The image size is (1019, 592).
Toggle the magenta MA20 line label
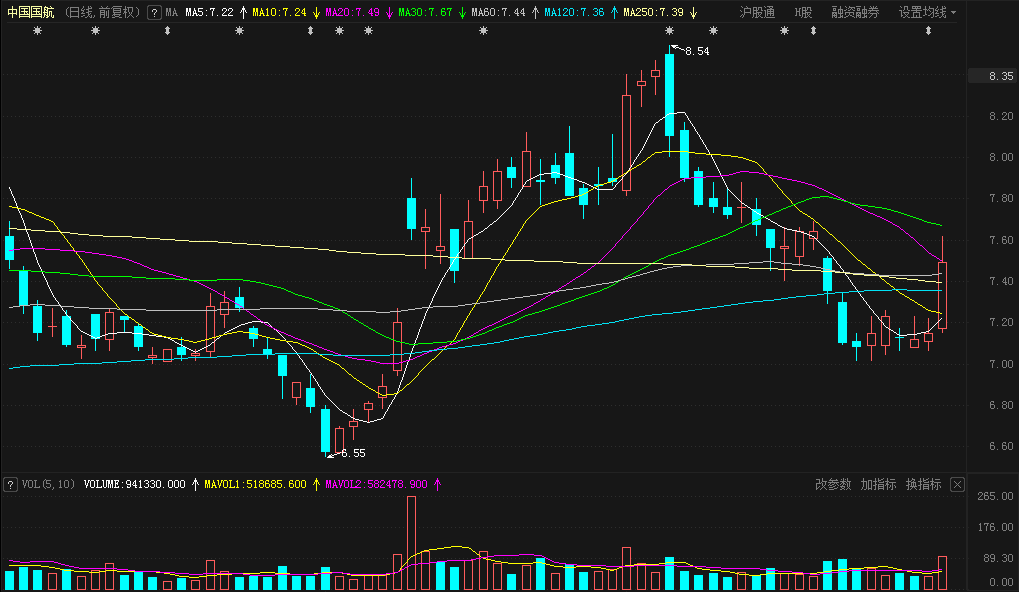point(352,12)
